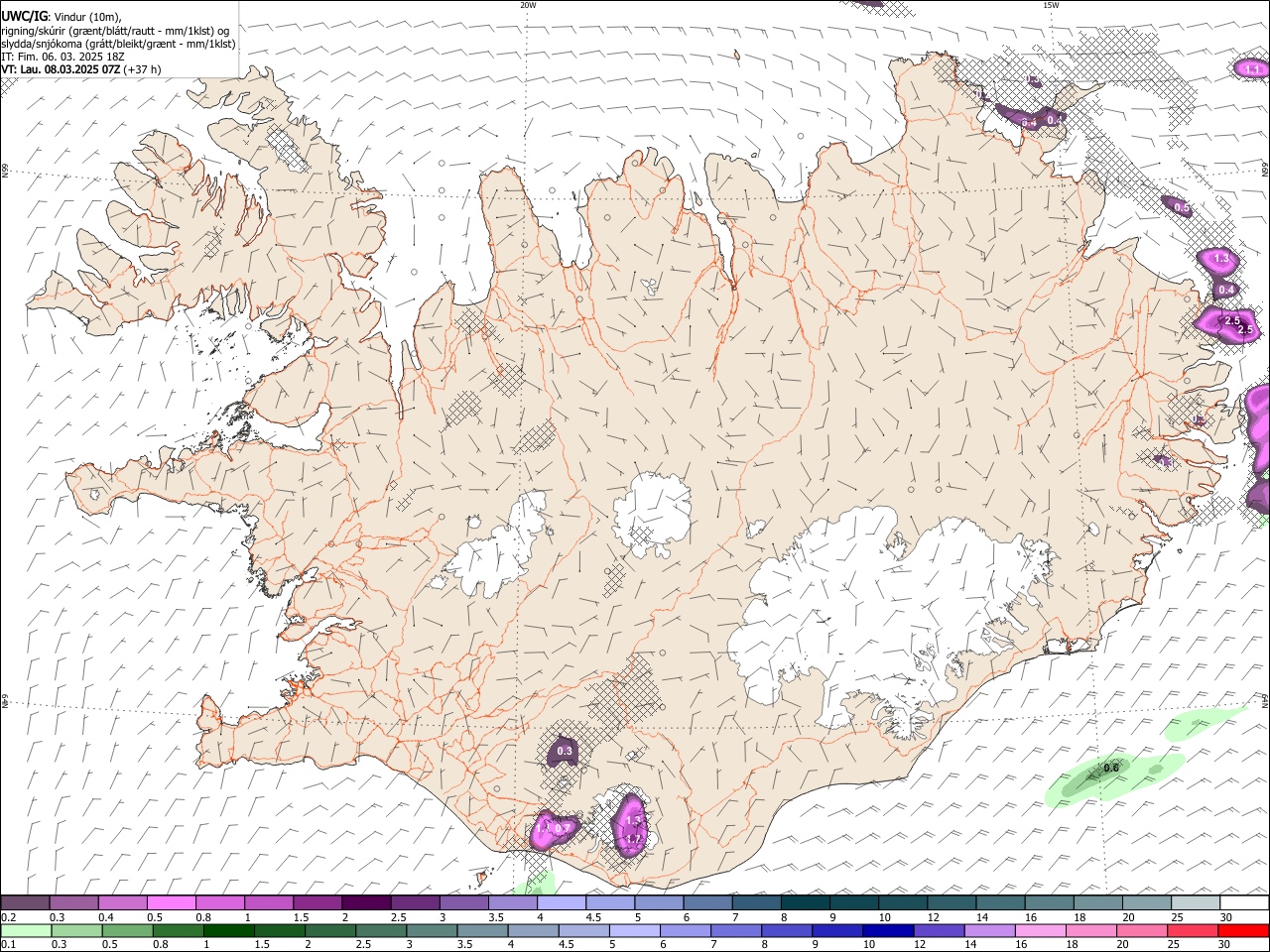
Task: Pick the violet swatch between 12 and 14, lower scale
Action: [x=939, y=930]
